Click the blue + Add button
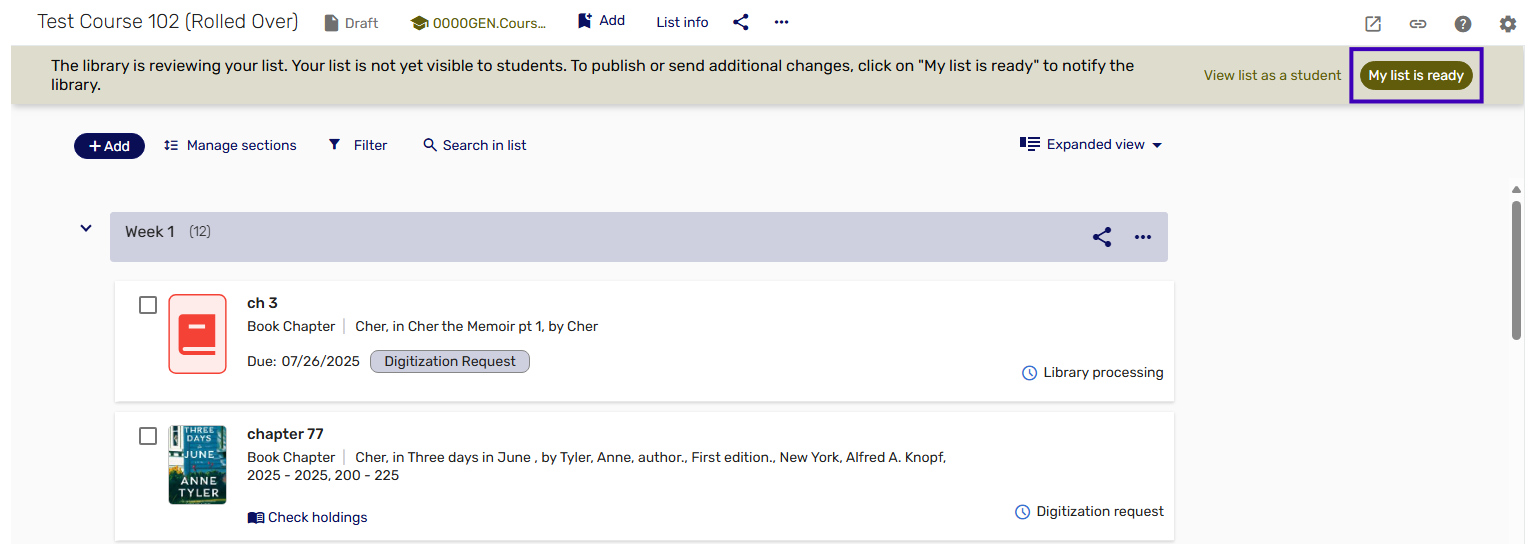This screenshot has width=1525, height=544. (x=109, y=145)
